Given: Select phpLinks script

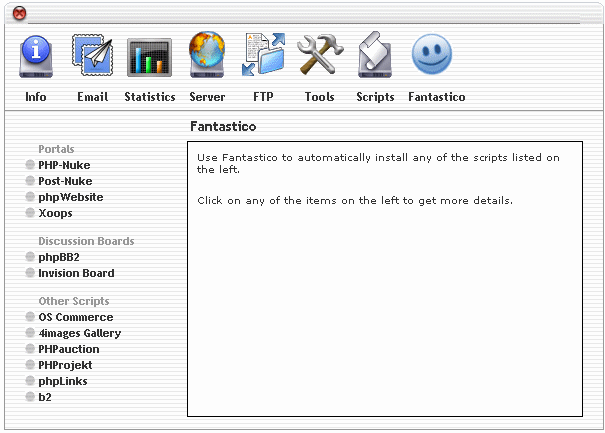Looking at the screenshot, I should click(x=63, y=381).
